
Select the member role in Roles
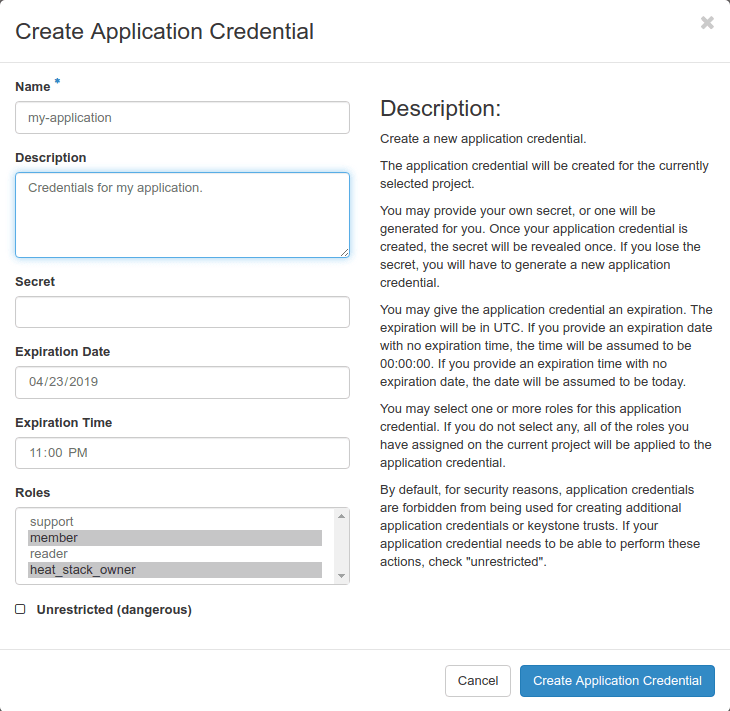click(x=54, y=538)
